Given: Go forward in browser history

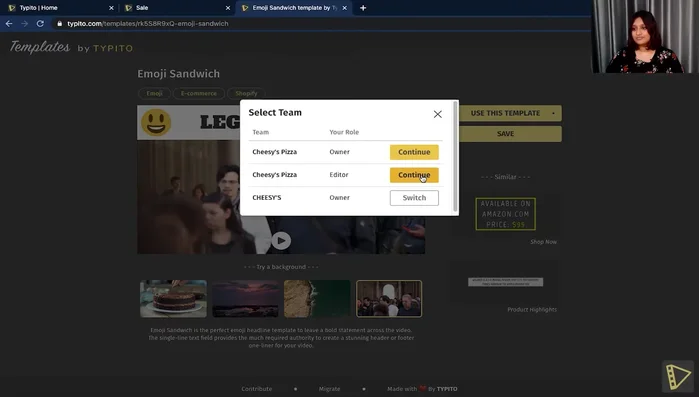Looking at the screenshot, I should [25, 24].
